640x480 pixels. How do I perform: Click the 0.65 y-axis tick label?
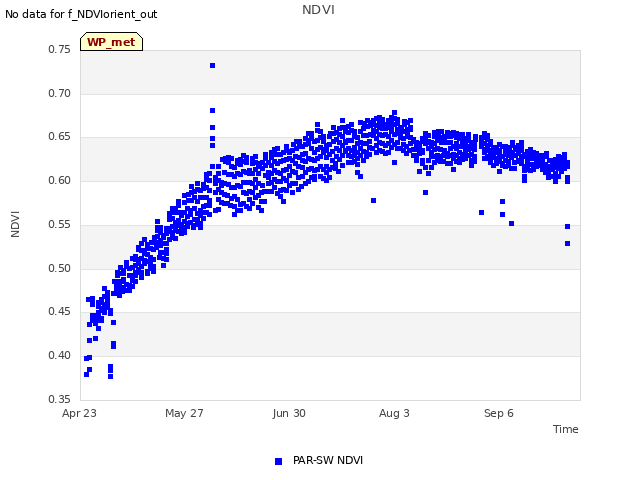pyautogui.click(x=59, y=137)
